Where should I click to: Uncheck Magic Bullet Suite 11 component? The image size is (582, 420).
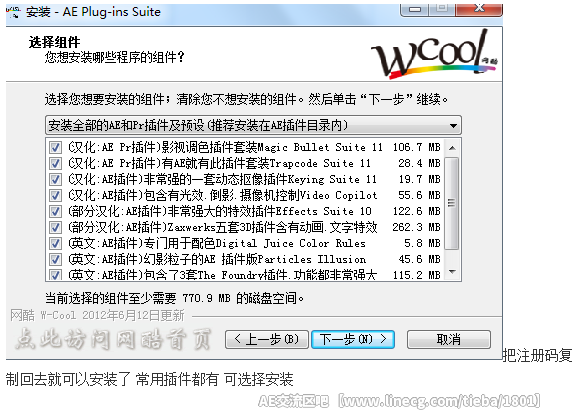pyautogui.click(x=55, y=148)
